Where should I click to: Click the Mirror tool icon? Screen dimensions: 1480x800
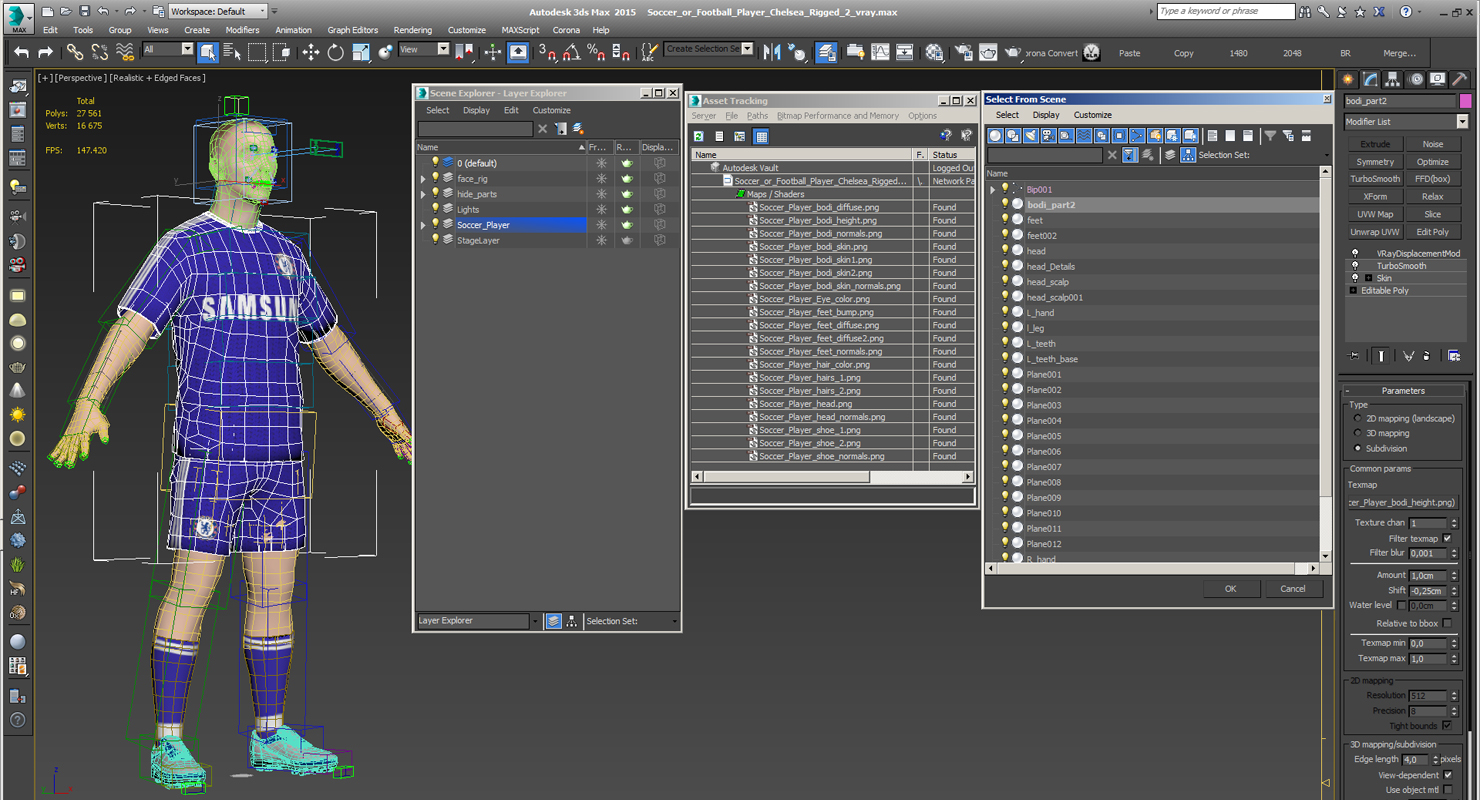(x=772, y=52)
